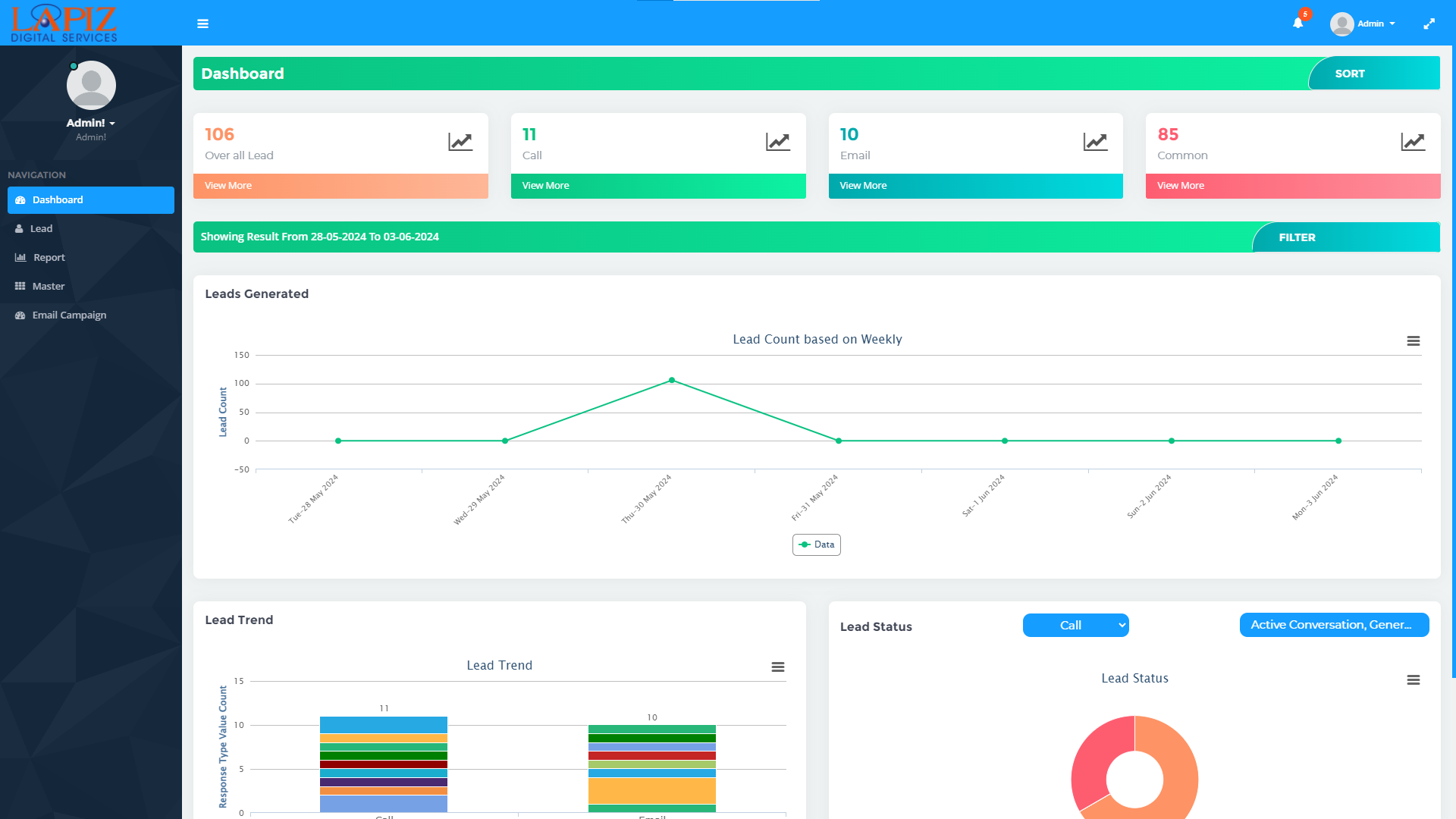The image size is (1456, 819).
Task: Click the Thu-30 May 2024 peak data point
Action: 672,380
